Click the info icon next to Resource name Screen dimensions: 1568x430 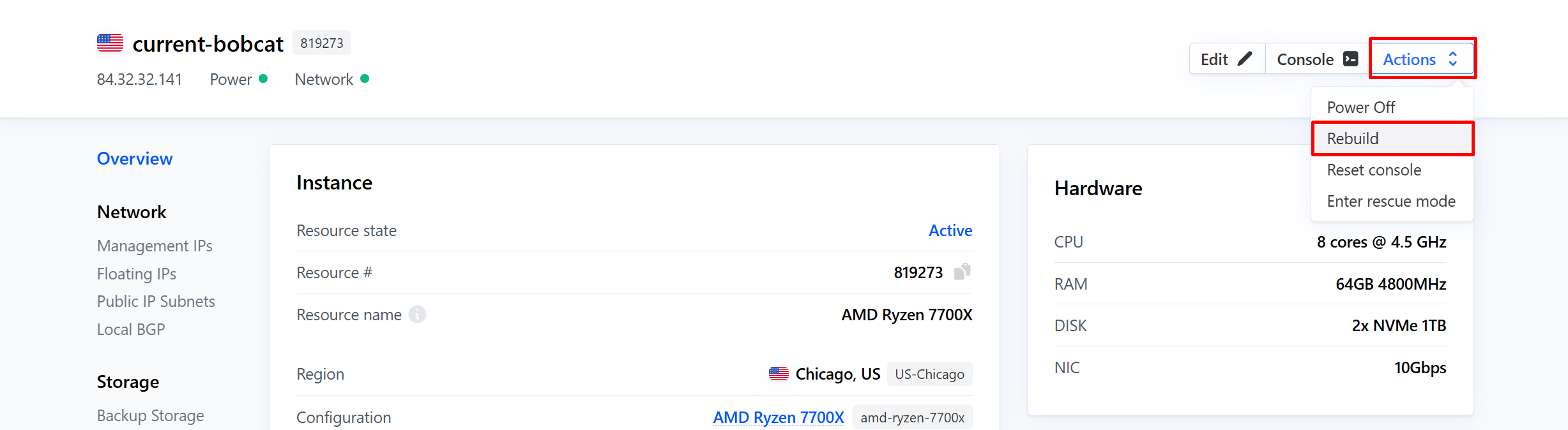[x=417, y=315]
